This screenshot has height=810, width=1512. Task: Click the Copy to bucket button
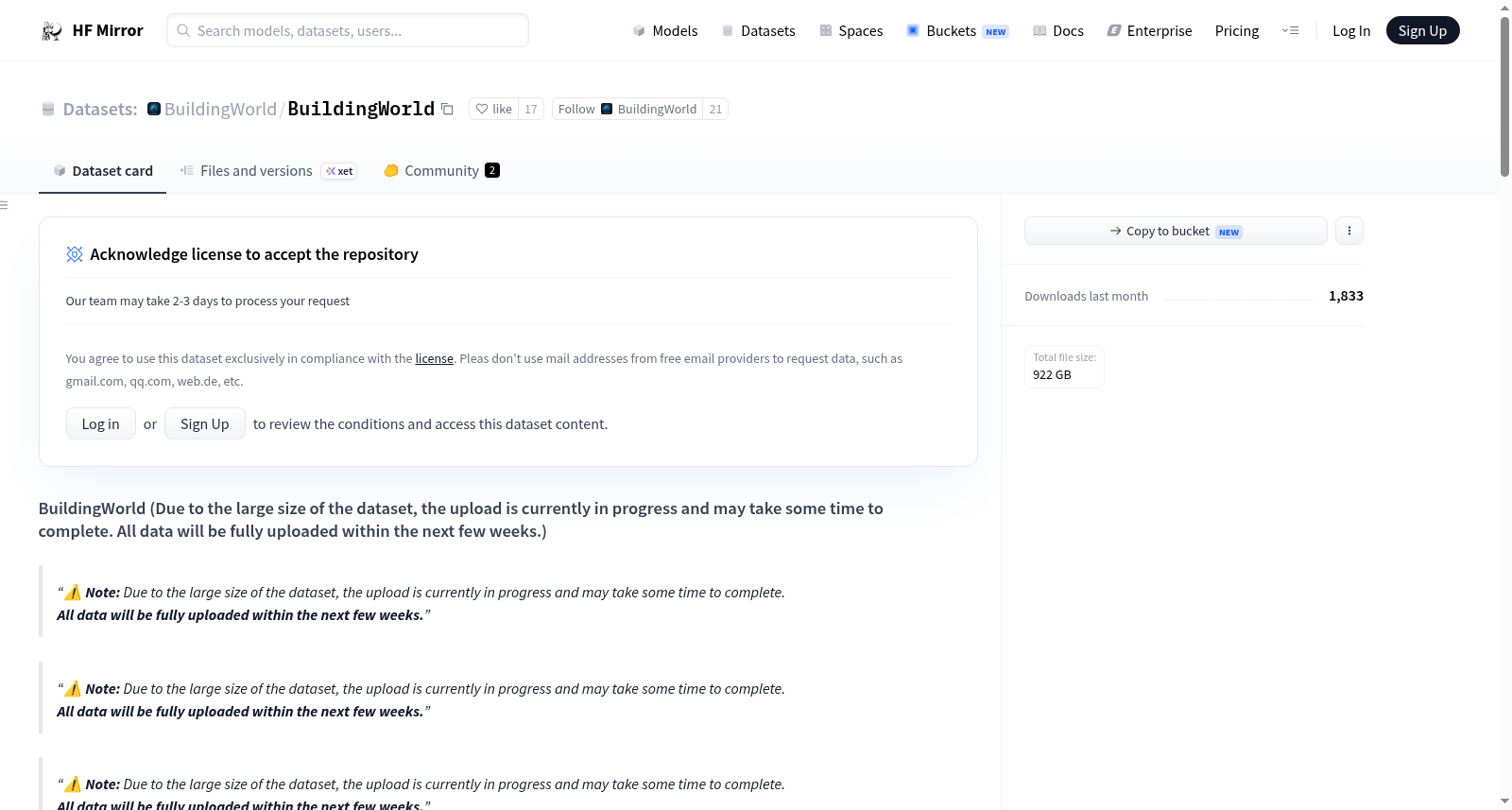click(1176, 231)
